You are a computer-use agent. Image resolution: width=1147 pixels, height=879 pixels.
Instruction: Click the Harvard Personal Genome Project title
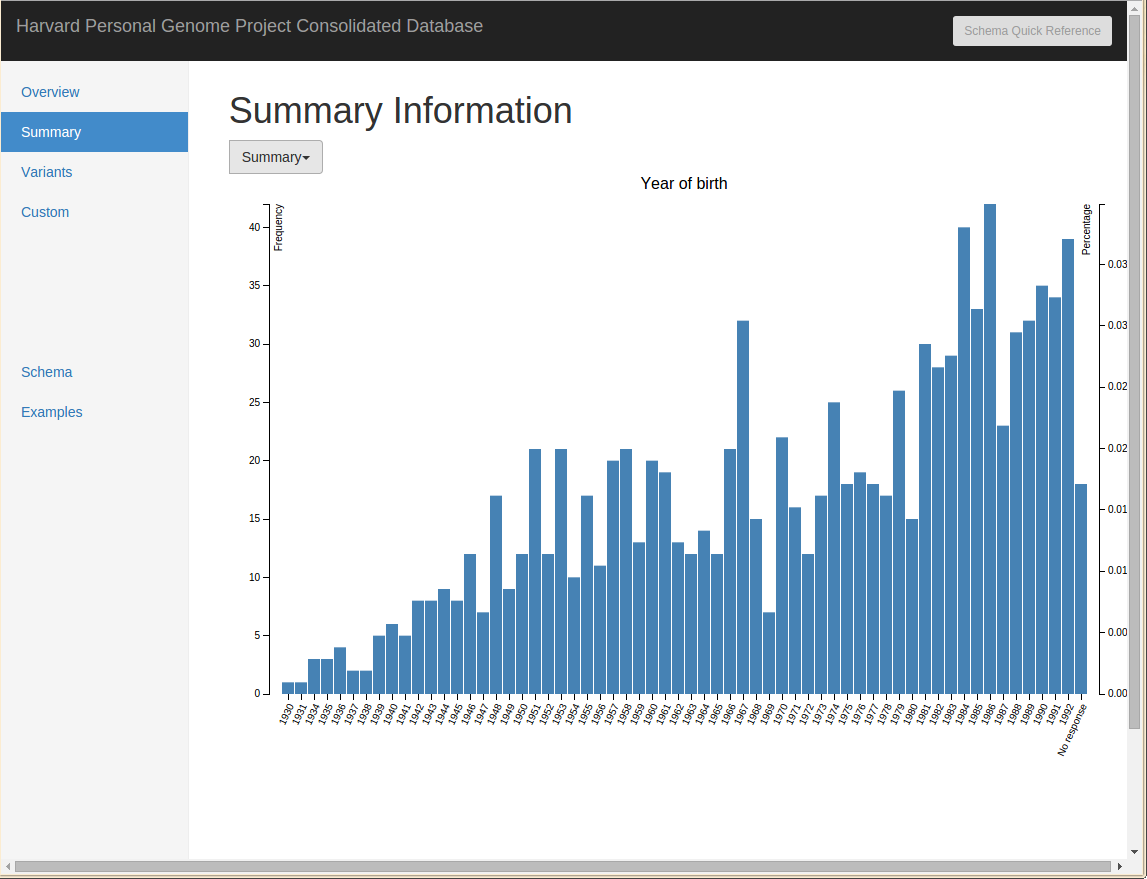pyautogui.click(x=250, y=26)
